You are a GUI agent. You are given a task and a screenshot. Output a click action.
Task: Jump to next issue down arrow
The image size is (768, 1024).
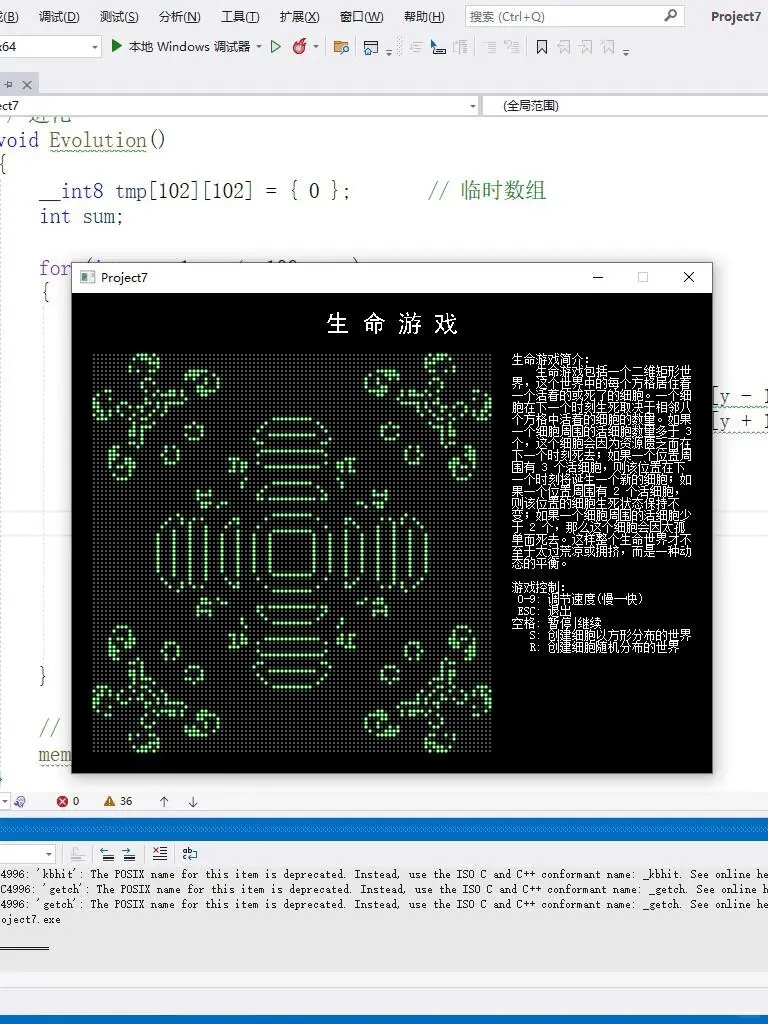pos(193,801)
